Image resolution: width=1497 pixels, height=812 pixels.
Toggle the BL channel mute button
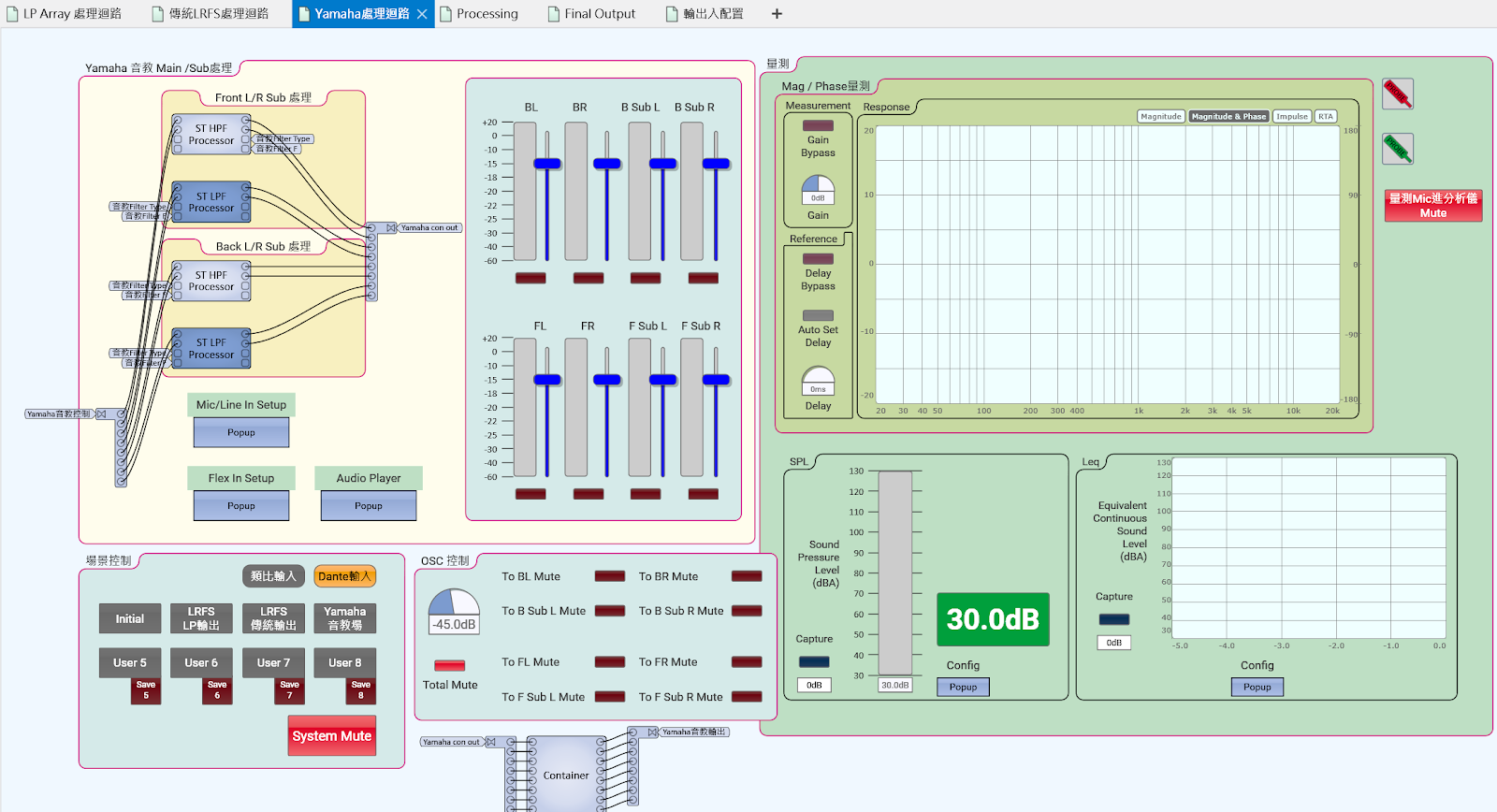click(x=530, y=278)
